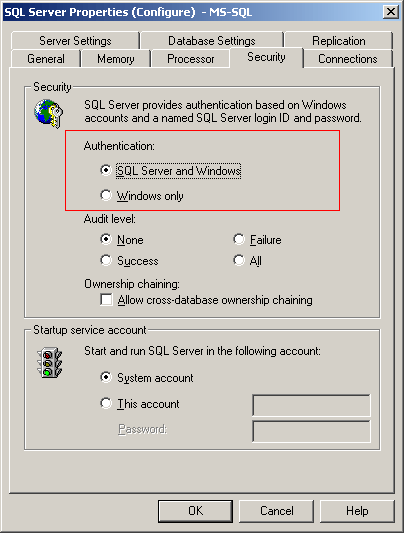Click the Password input field

pos(311,431)
